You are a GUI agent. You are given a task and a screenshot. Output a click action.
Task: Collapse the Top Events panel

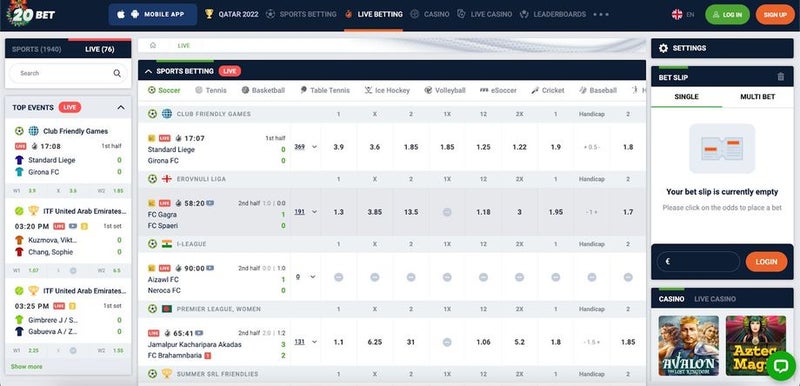121,108
